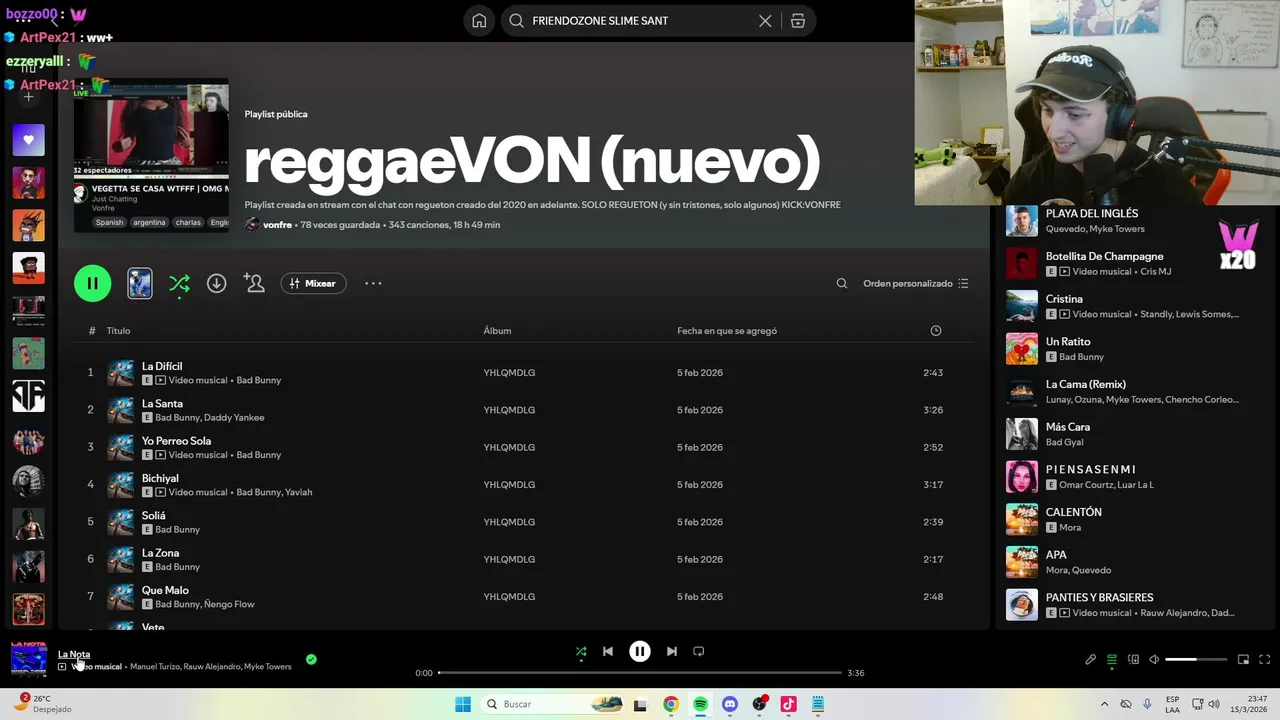Open the Ñengo Flow artist link
The height and width of the screenshot is (720, 1280).
click(229, 604)
